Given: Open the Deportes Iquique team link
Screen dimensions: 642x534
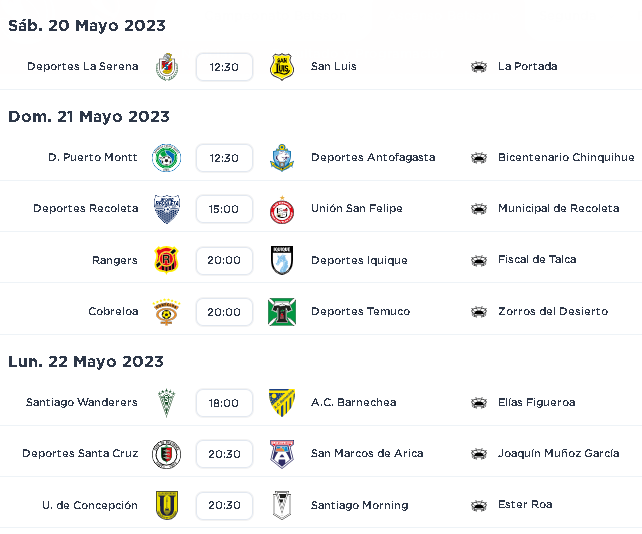Looking at the screenshot, I should (x=359, y=260).
